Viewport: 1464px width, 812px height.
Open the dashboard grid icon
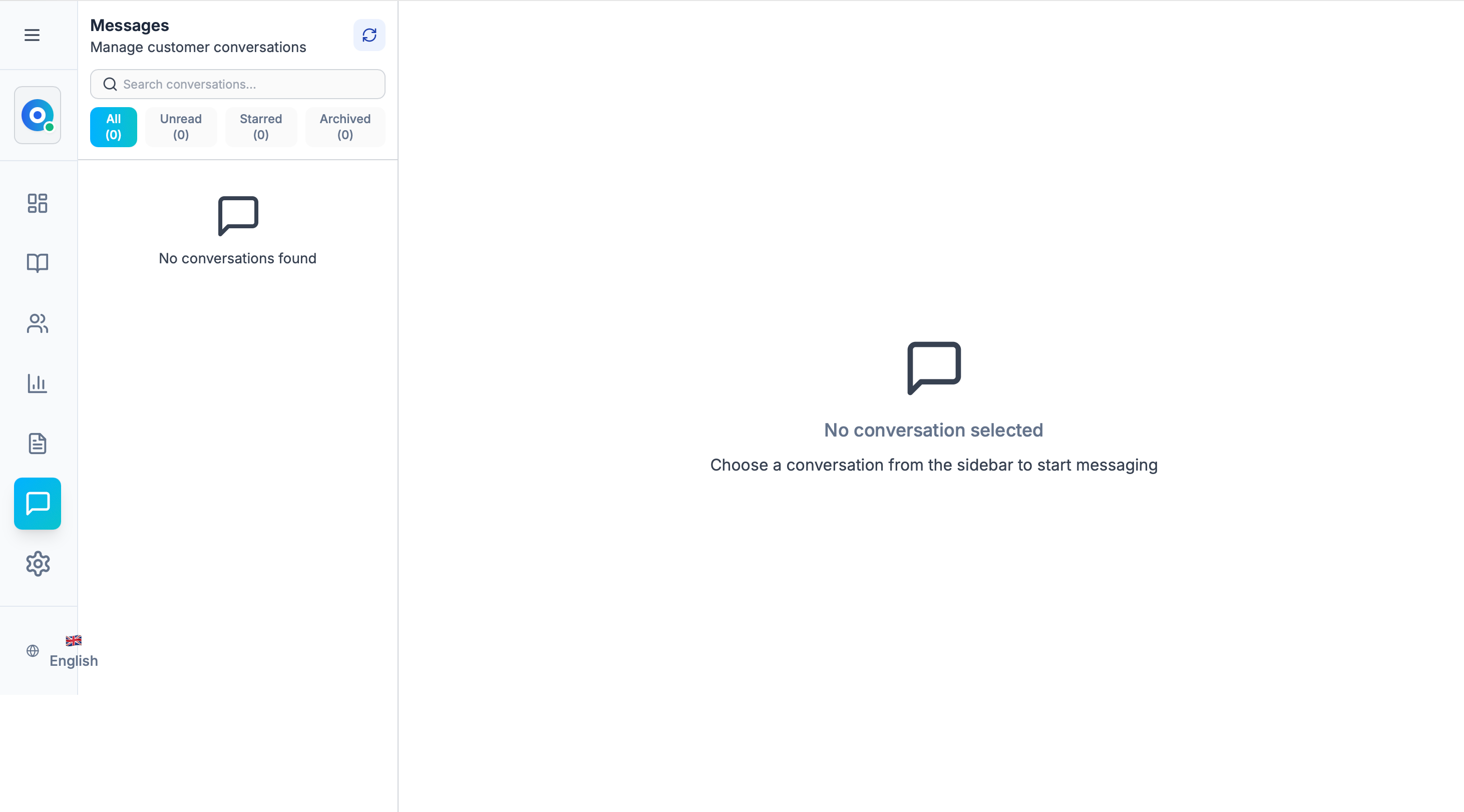(38, 203)
